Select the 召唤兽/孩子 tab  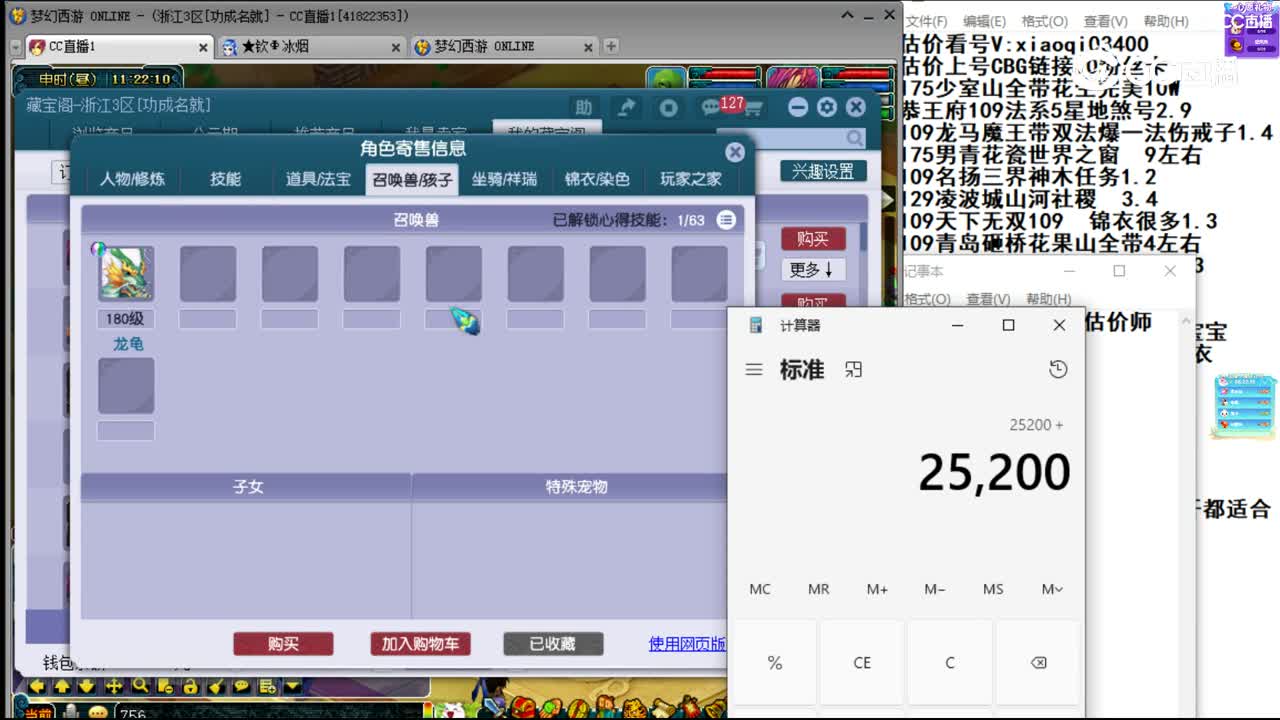(x=412, y=180)
